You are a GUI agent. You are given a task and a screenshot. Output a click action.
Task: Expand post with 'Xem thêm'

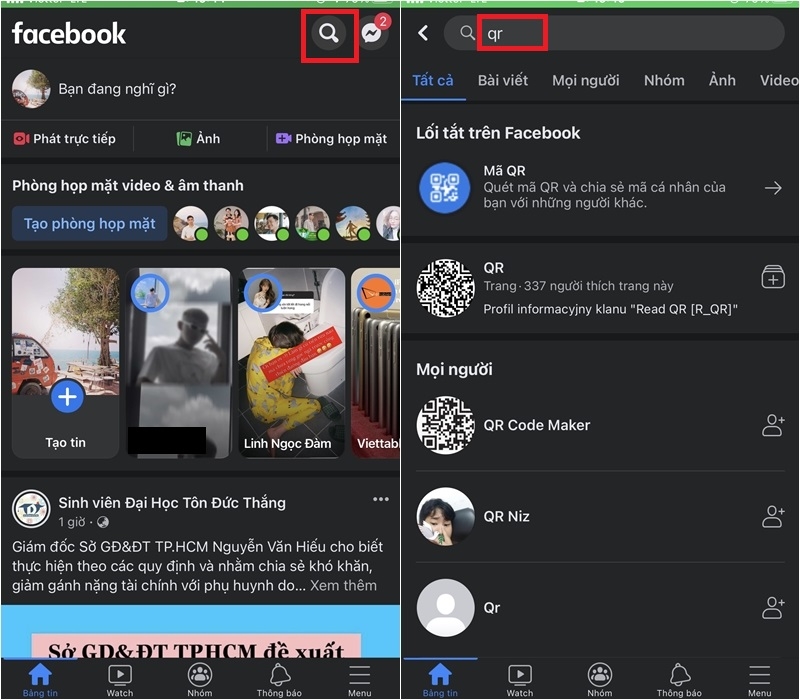tap(343, 586)
